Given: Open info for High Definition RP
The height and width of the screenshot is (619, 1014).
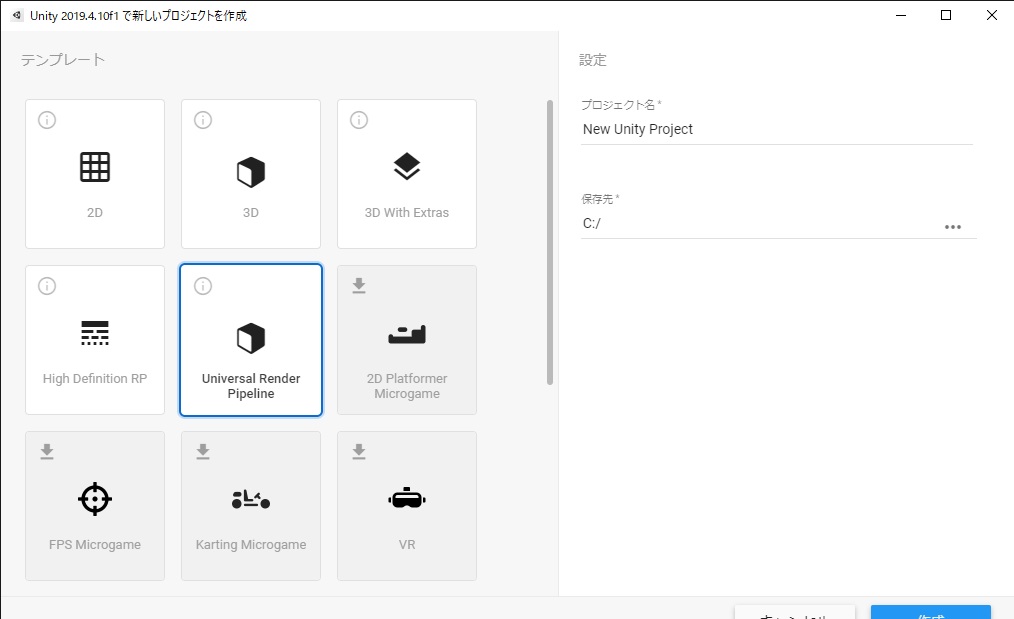Looking at the screenshot, I should [x=47, y=286].
